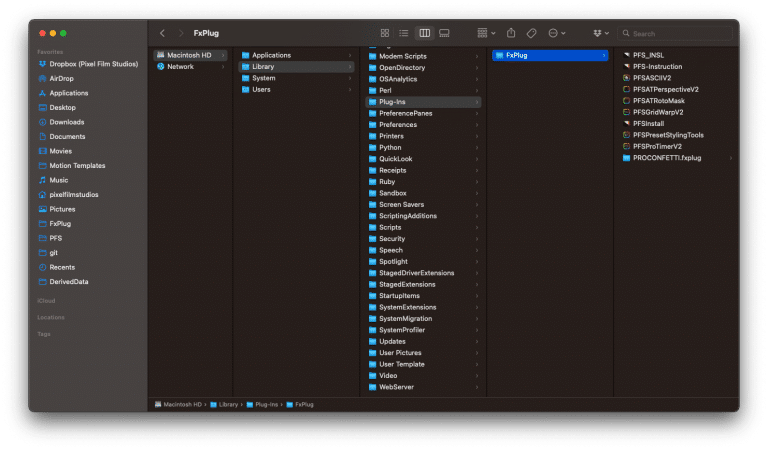Select the Python folder
Screen dimensions: 768x450
pos(423,147)
